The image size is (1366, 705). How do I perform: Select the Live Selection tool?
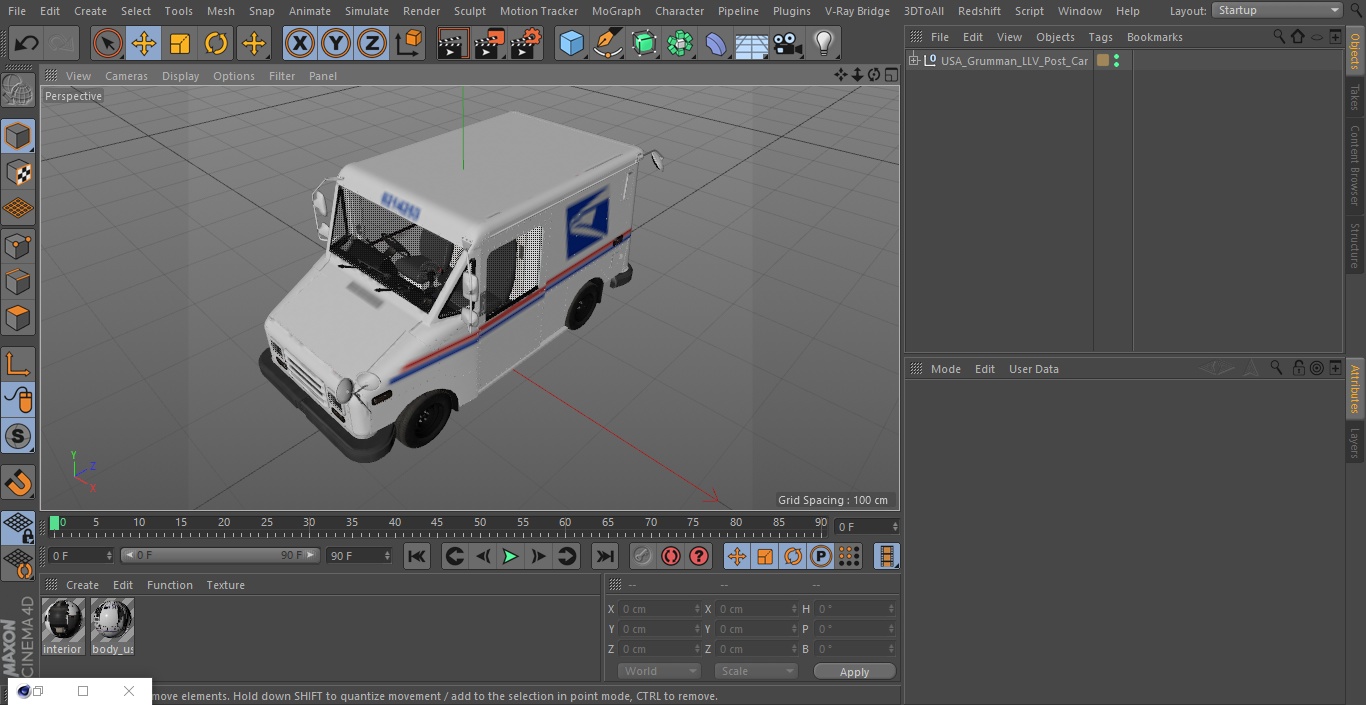coord(108,43)
